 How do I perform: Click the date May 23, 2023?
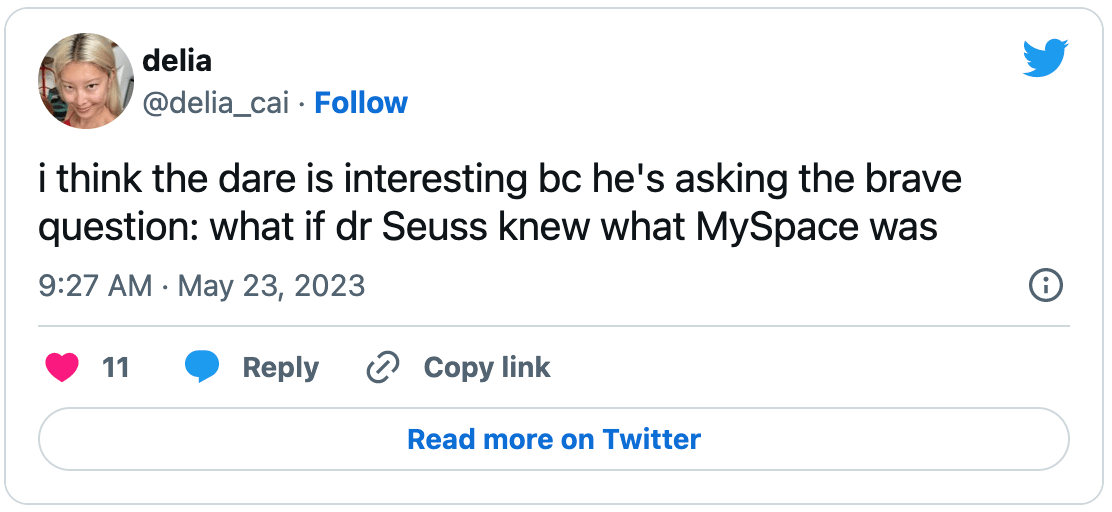pos(271,286)
